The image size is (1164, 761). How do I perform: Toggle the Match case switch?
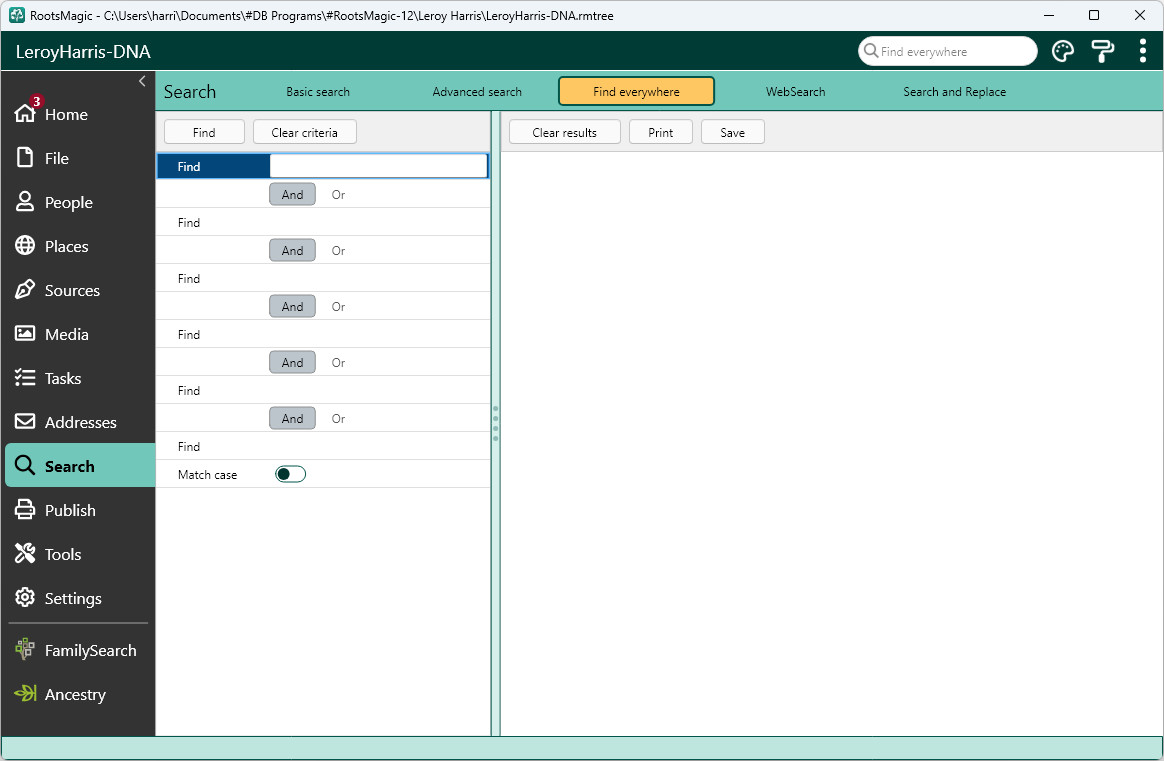290,474
